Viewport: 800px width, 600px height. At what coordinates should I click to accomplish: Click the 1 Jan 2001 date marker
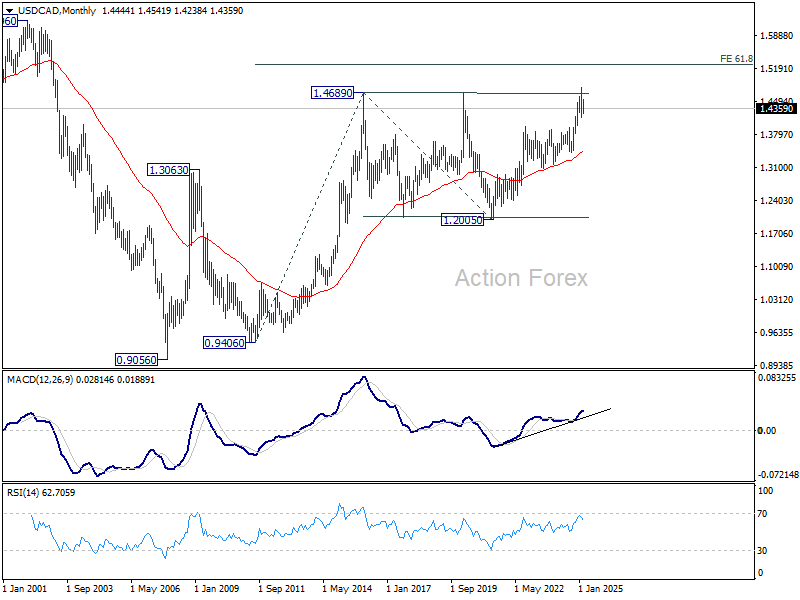click(x=24, y=589)
